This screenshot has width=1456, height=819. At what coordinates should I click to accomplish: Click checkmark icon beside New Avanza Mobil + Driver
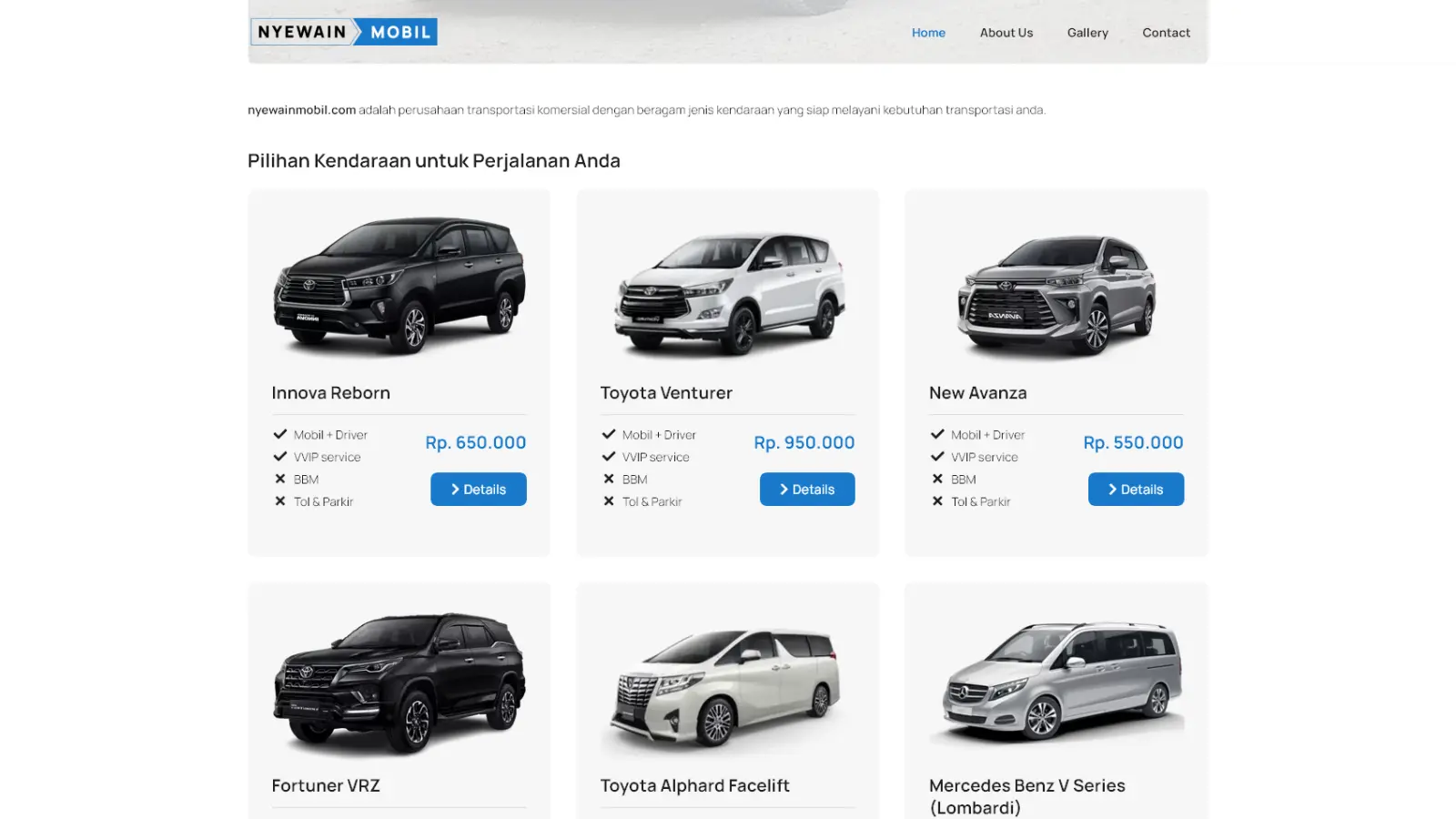(937, 434)
